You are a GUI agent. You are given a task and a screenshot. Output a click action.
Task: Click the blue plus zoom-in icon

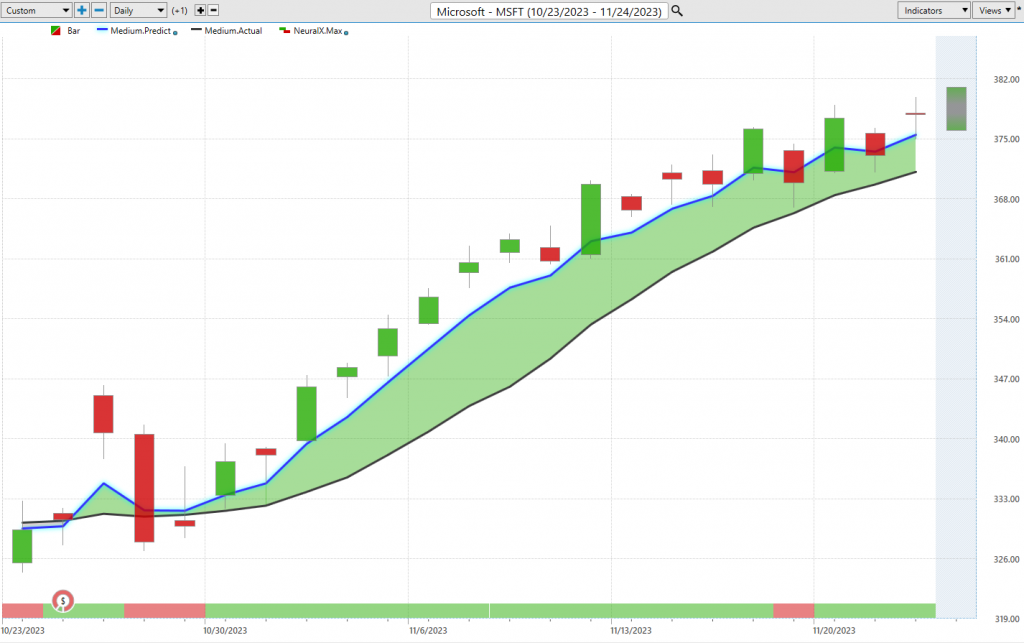[x=82, y=10]
